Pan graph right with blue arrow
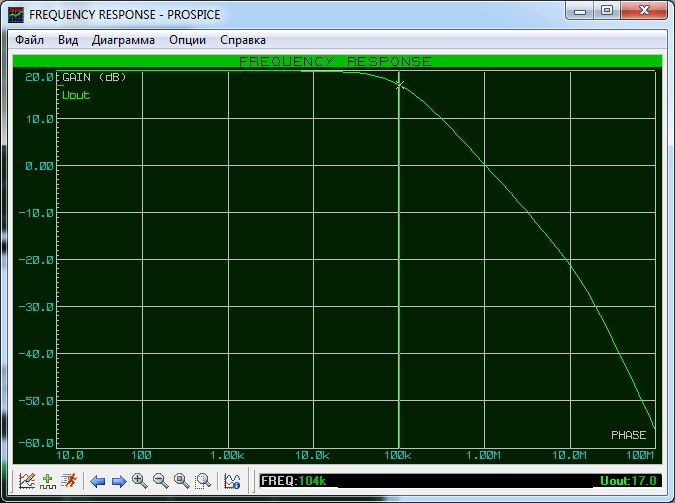 click(x=119, y=481)
